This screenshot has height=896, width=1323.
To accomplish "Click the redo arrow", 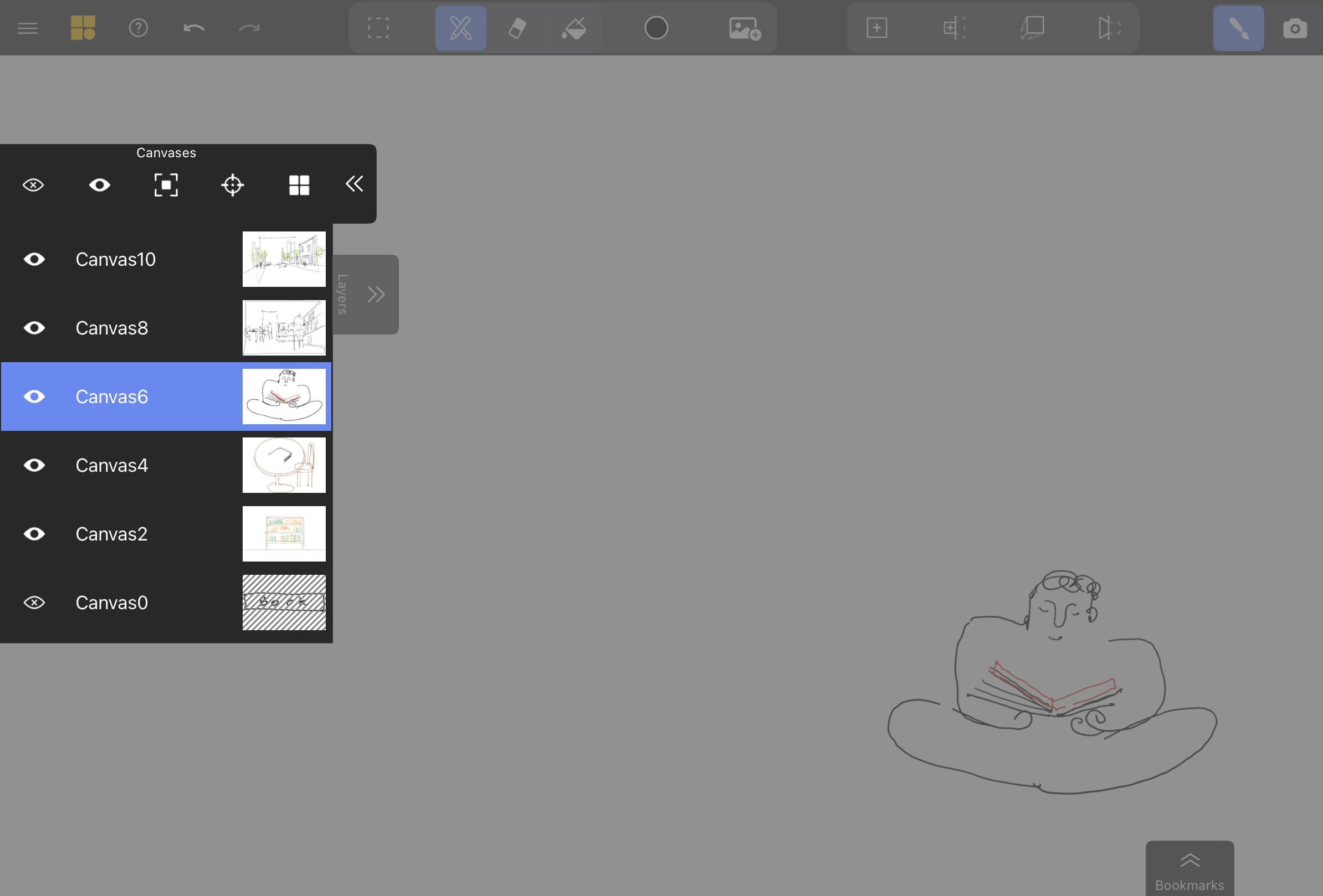I will coord(249,28).
